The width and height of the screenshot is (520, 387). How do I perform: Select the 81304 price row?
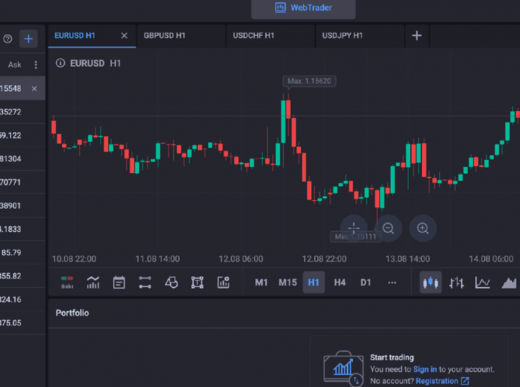tap(23, 159)
